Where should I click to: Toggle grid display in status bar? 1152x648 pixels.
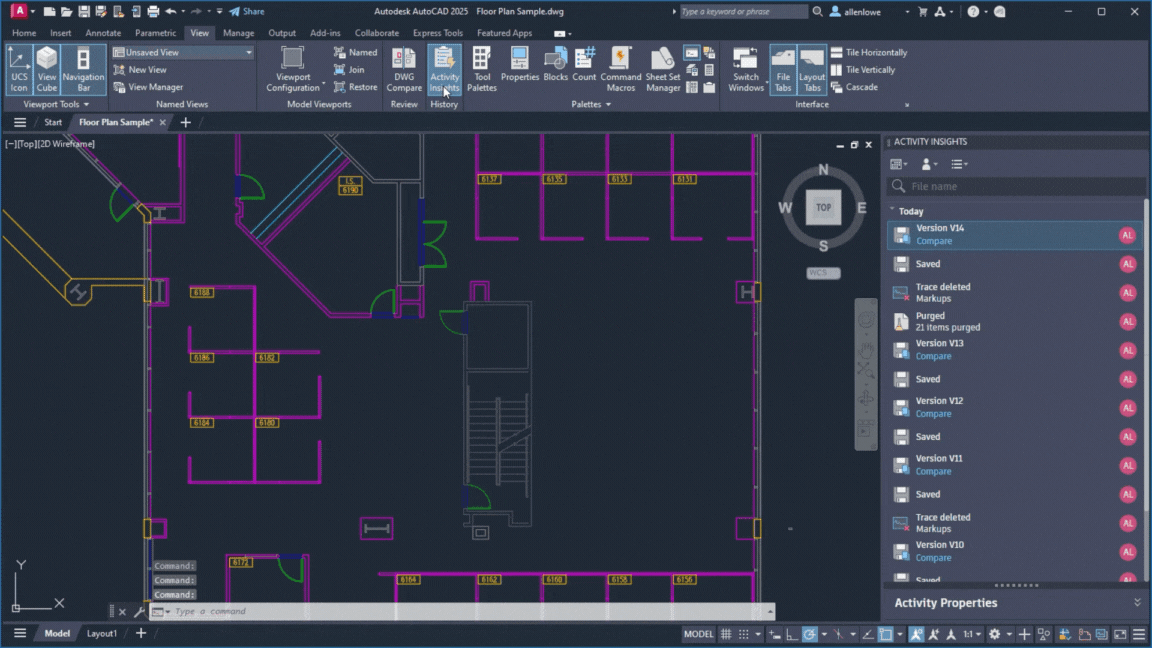click(x=726, y=634)
